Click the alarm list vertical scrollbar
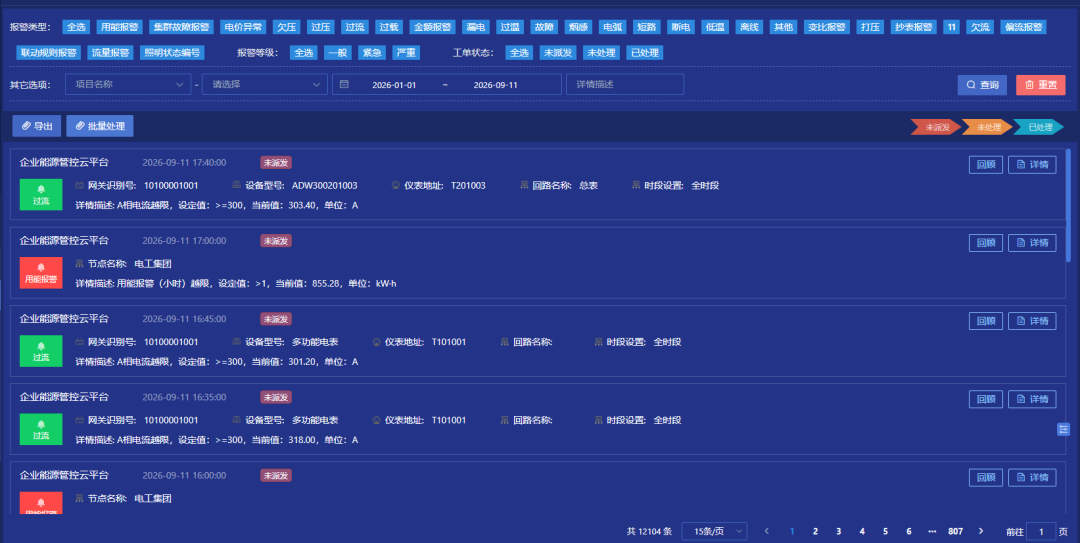The image size is (1080, 543). (1068, 205)
